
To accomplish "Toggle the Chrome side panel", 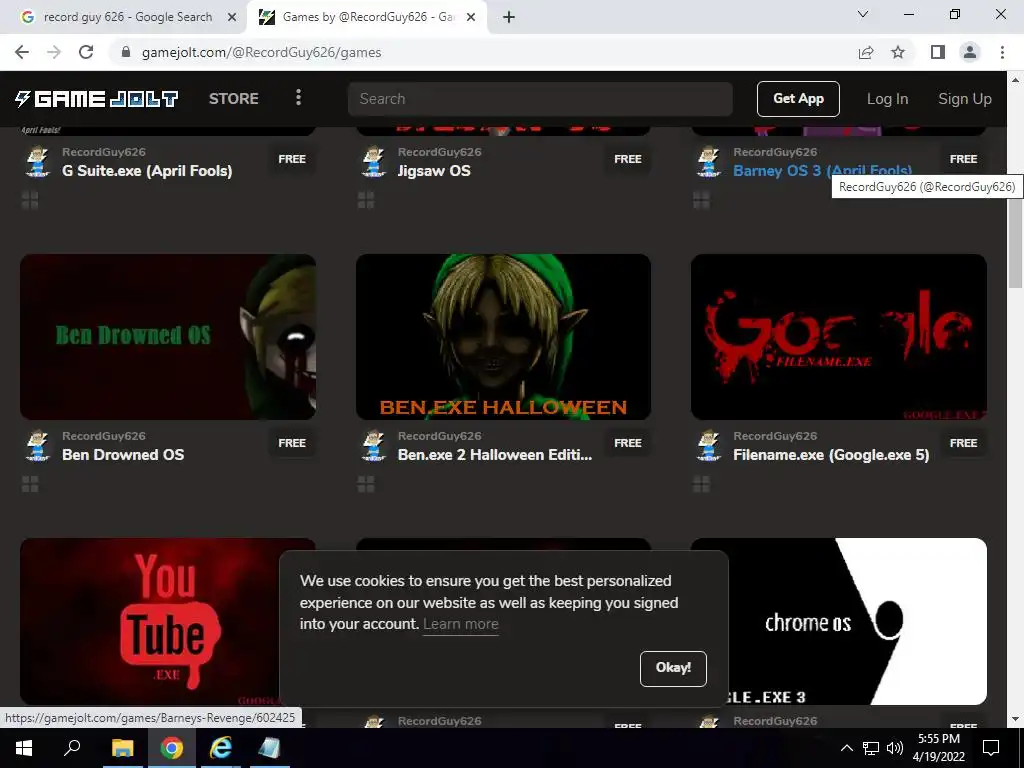I will click(x=938, y=52).
